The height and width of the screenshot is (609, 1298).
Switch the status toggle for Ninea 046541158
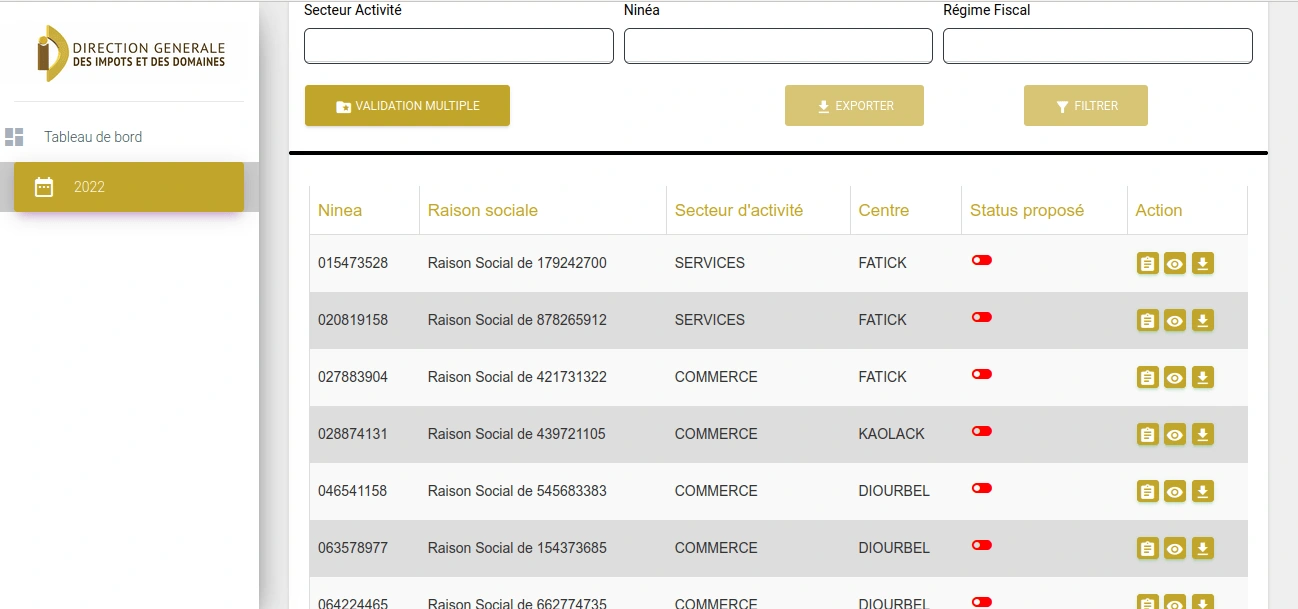[982, 488]
